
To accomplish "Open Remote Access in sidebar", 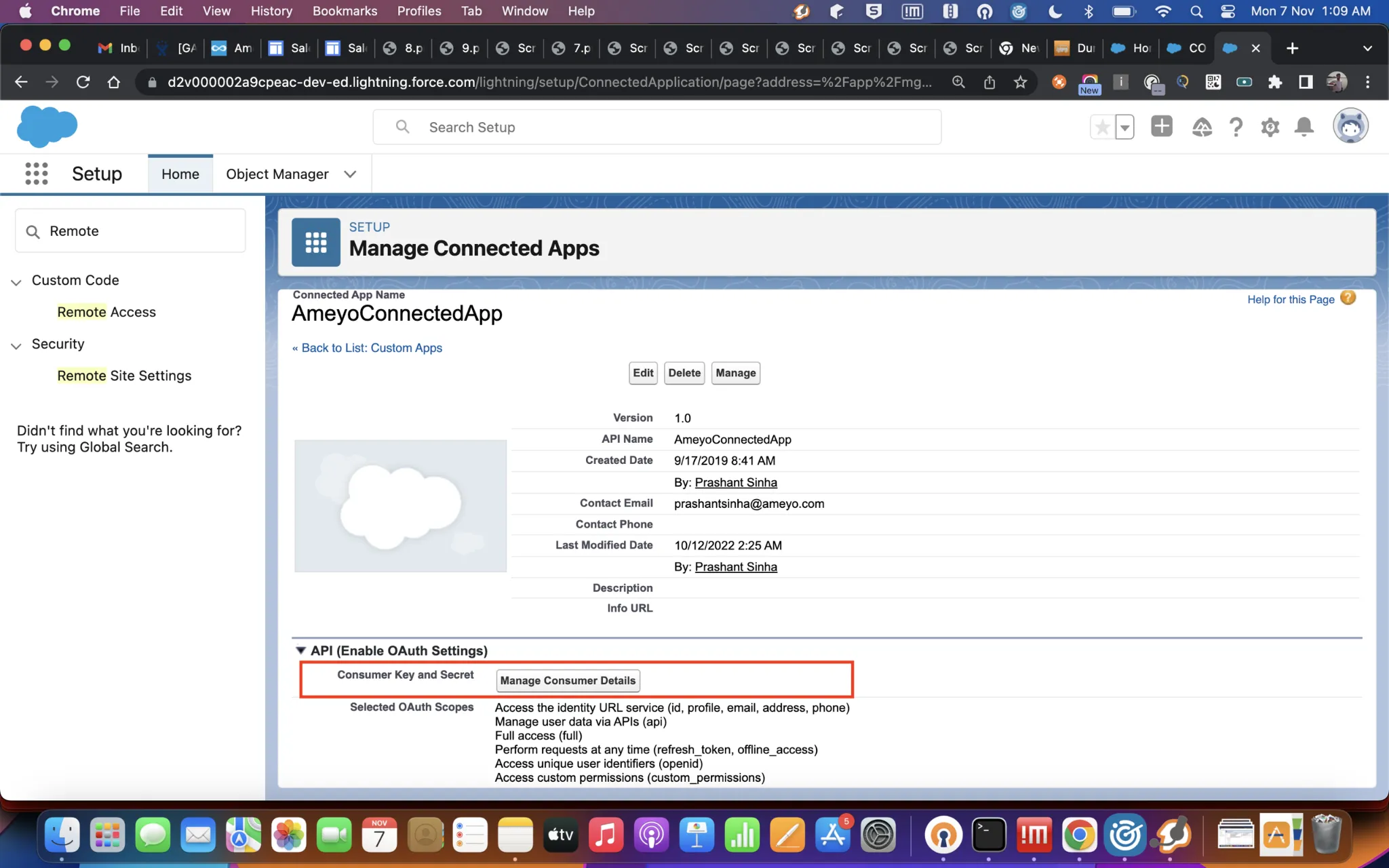I will [106, 312].
